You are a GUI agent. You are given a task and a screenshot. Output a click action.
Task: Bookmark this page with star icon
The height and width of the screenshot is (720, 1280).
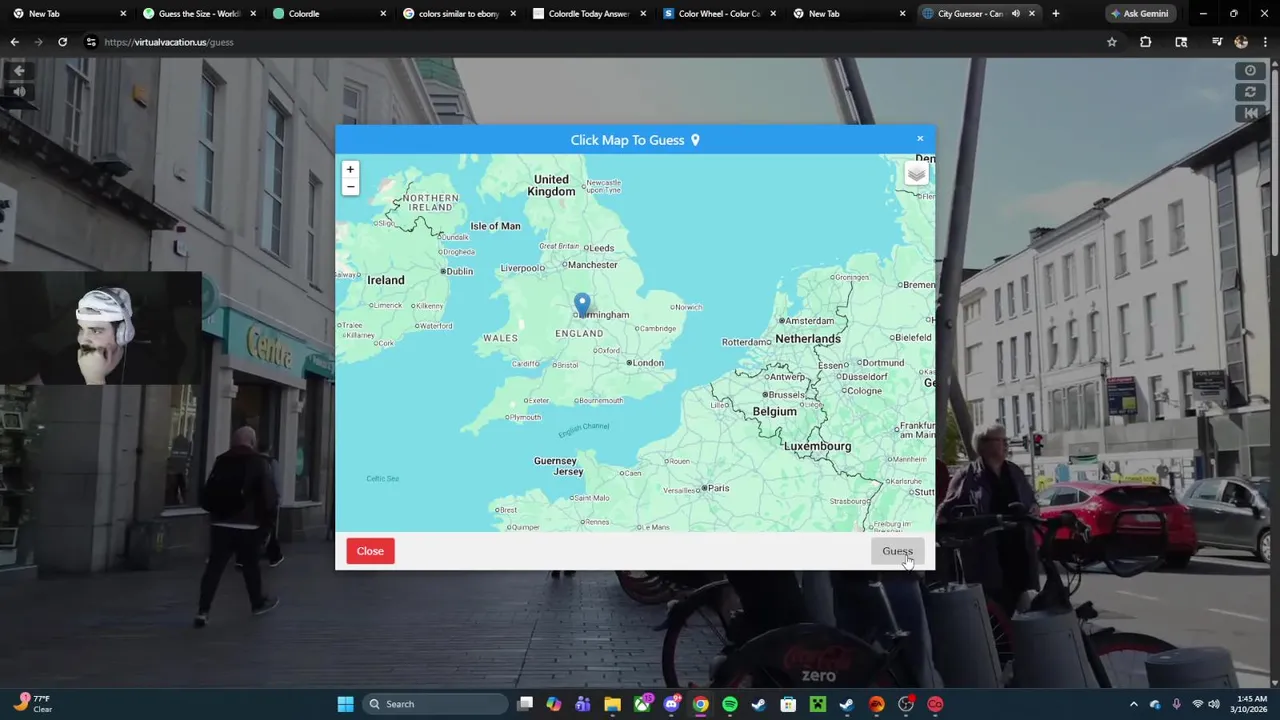[x=1111, y=42]
